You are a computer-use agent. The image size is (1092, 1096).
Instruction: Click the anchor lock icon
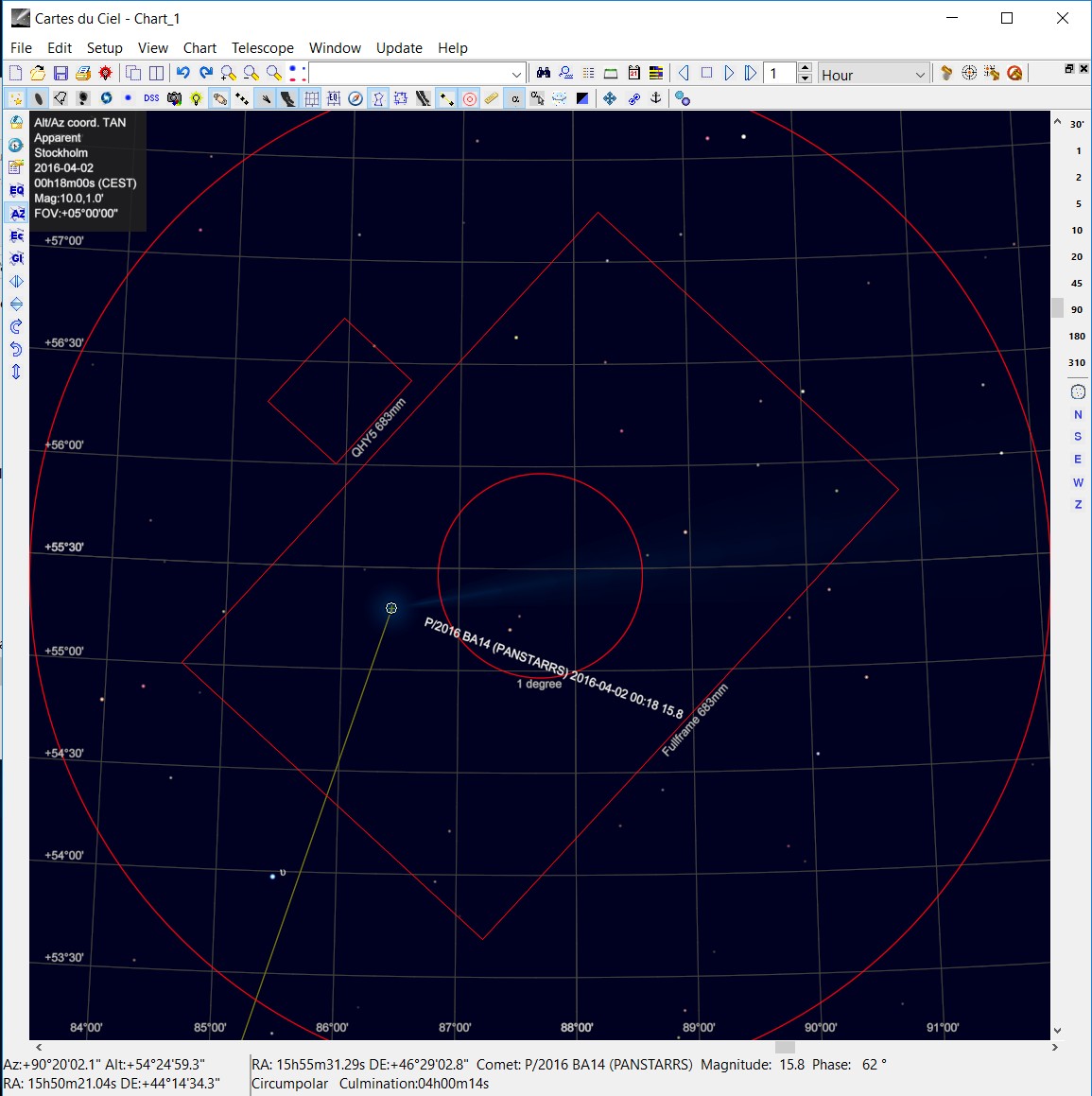click(x=655, y=98)
